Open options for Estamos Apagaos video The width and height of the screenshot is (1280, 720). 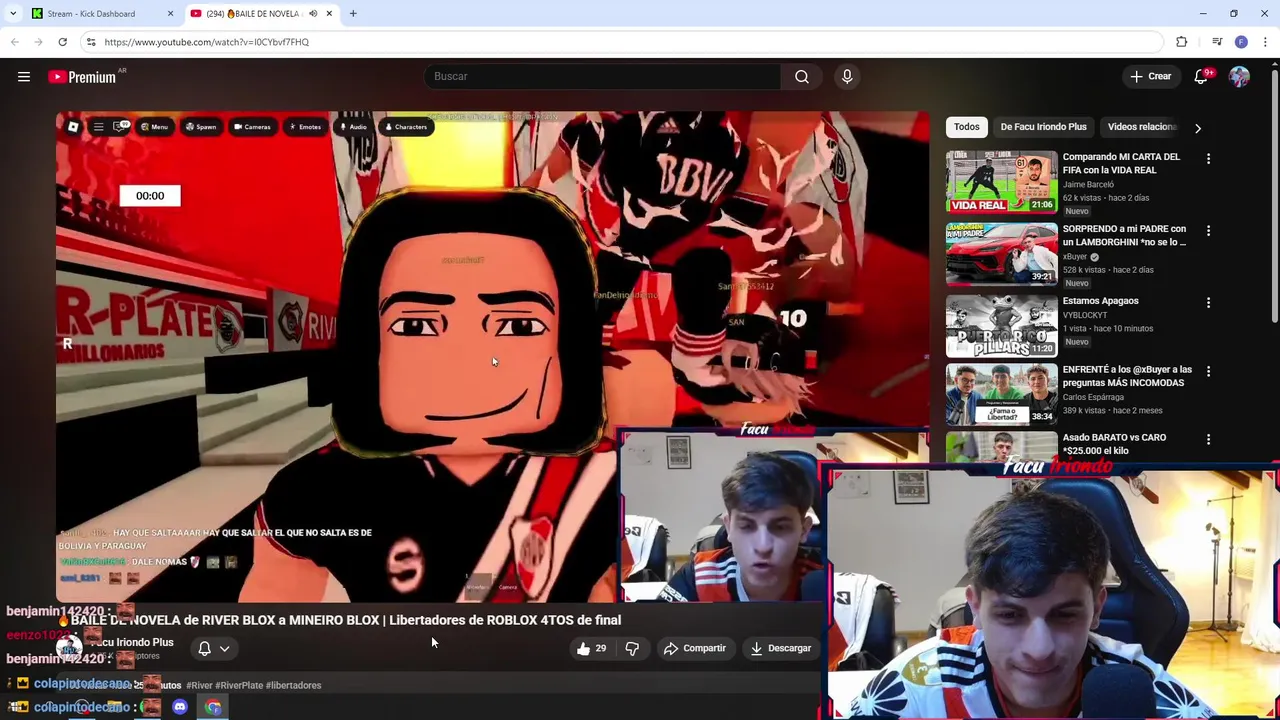click(x=1208, y=303)
